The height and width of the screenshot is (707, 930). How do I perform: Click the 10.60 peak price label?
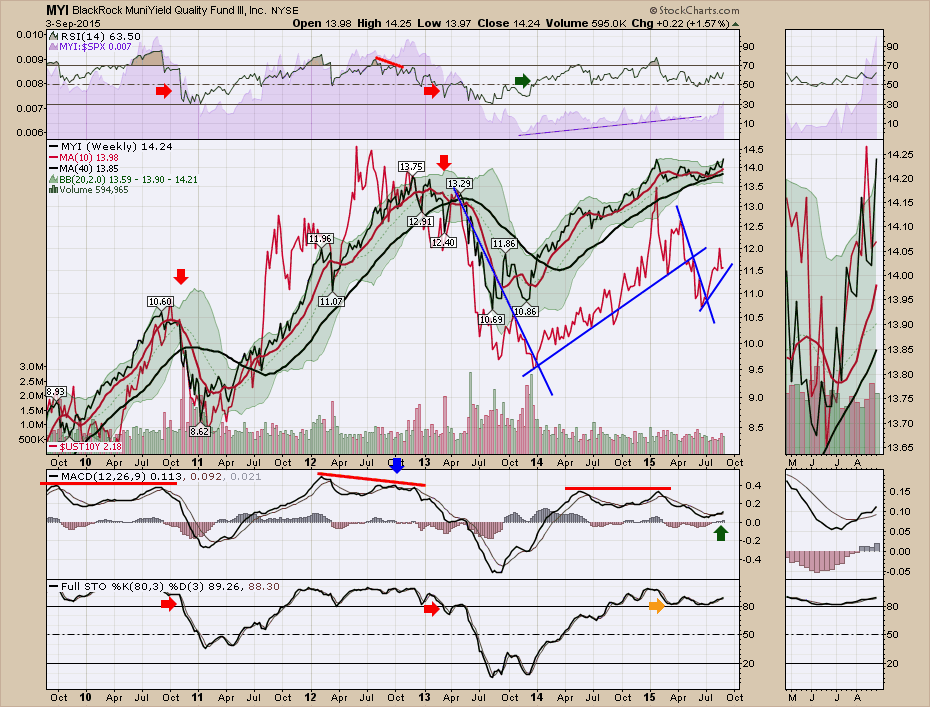(160, 302)
